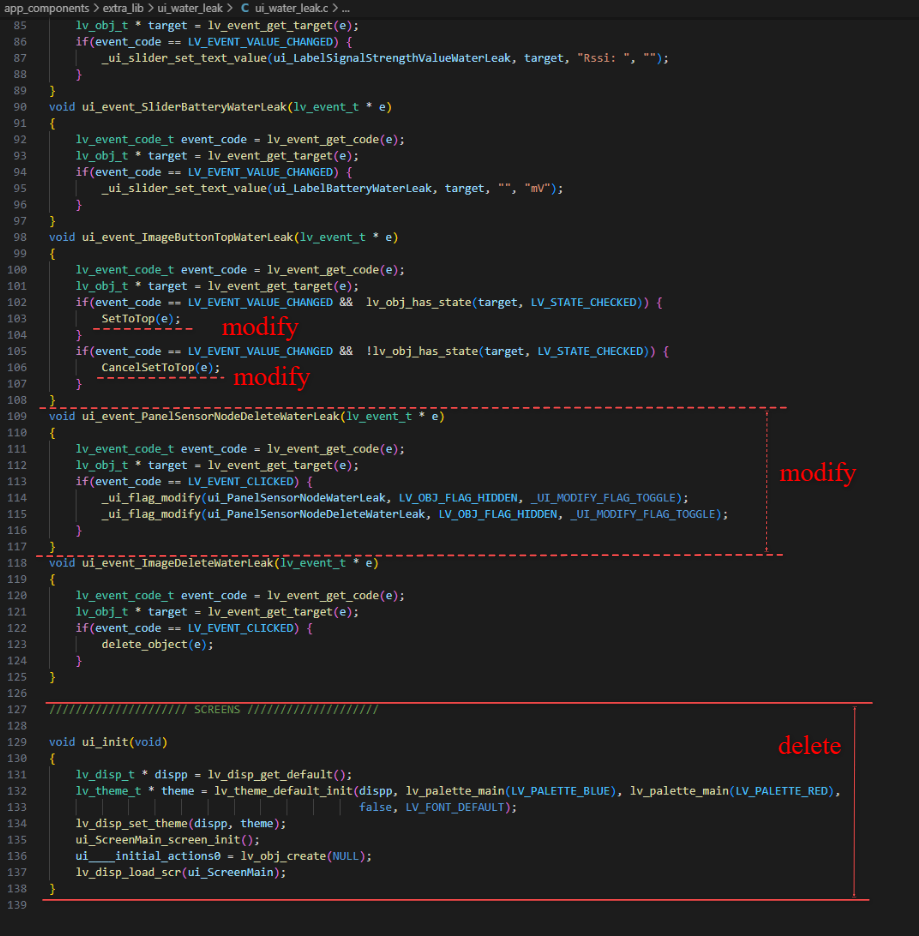Click ui_event_PanelSensorNodeDeleteWaterLeak function name
The width and height of the screenshot is (919, 936).
click(211, 416)
